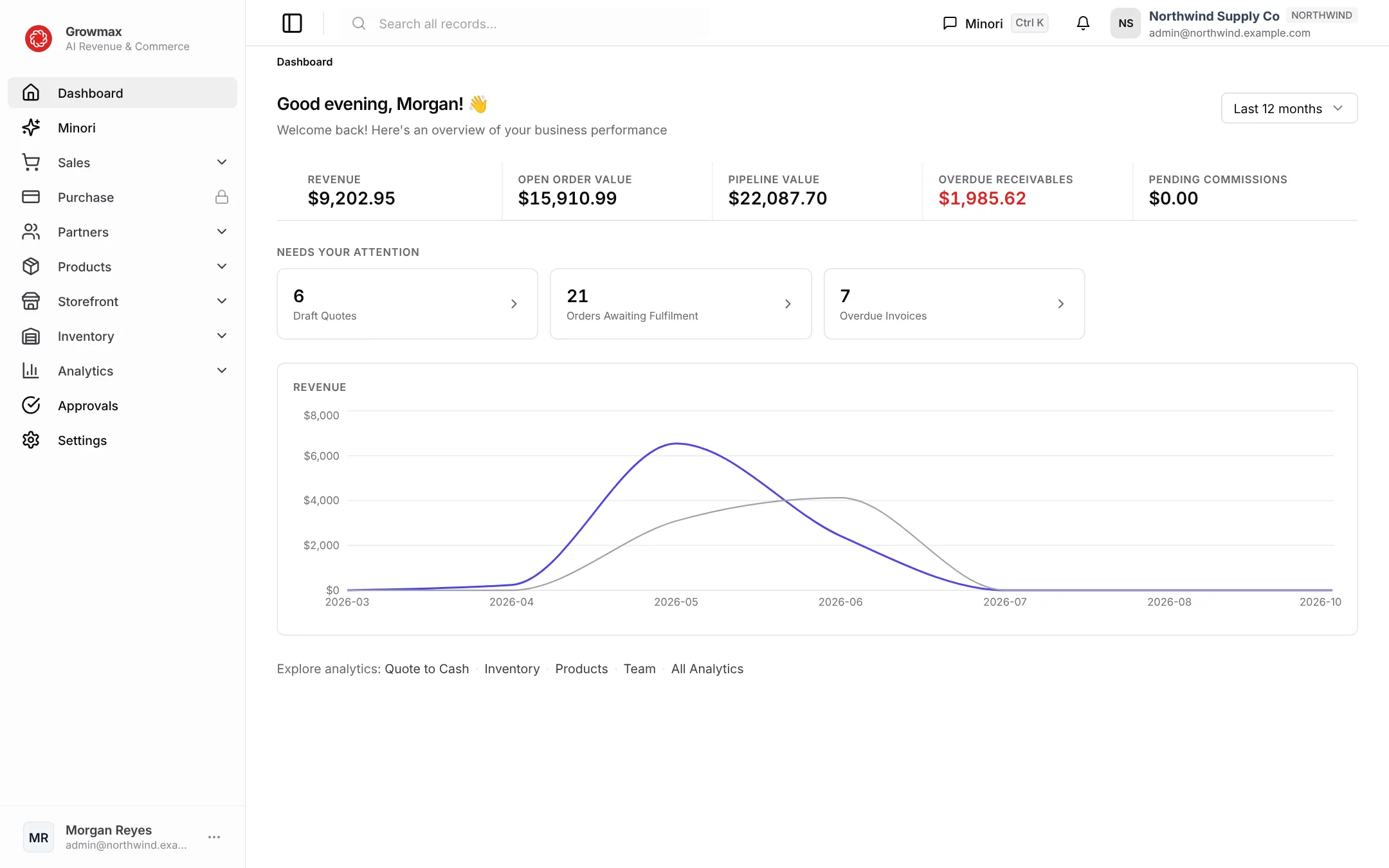Open the 21 Orders Awaiting Fulfilment card

pos(680,303)
